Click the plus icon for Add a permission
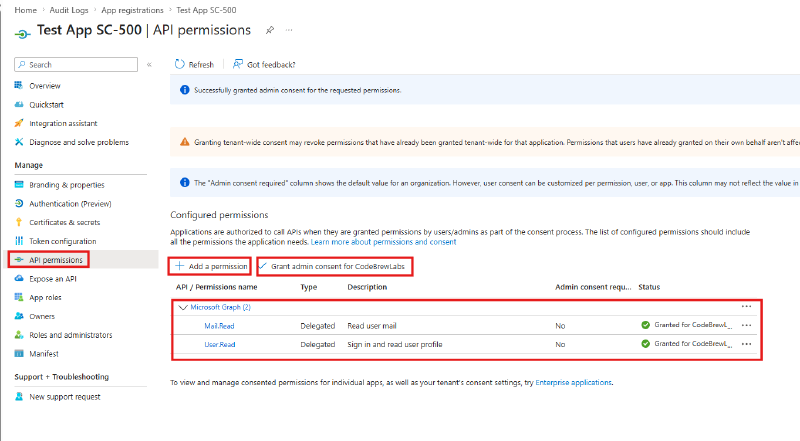Image resolution: width=800 pixels, height=441 pixels. tap(180, 266)
